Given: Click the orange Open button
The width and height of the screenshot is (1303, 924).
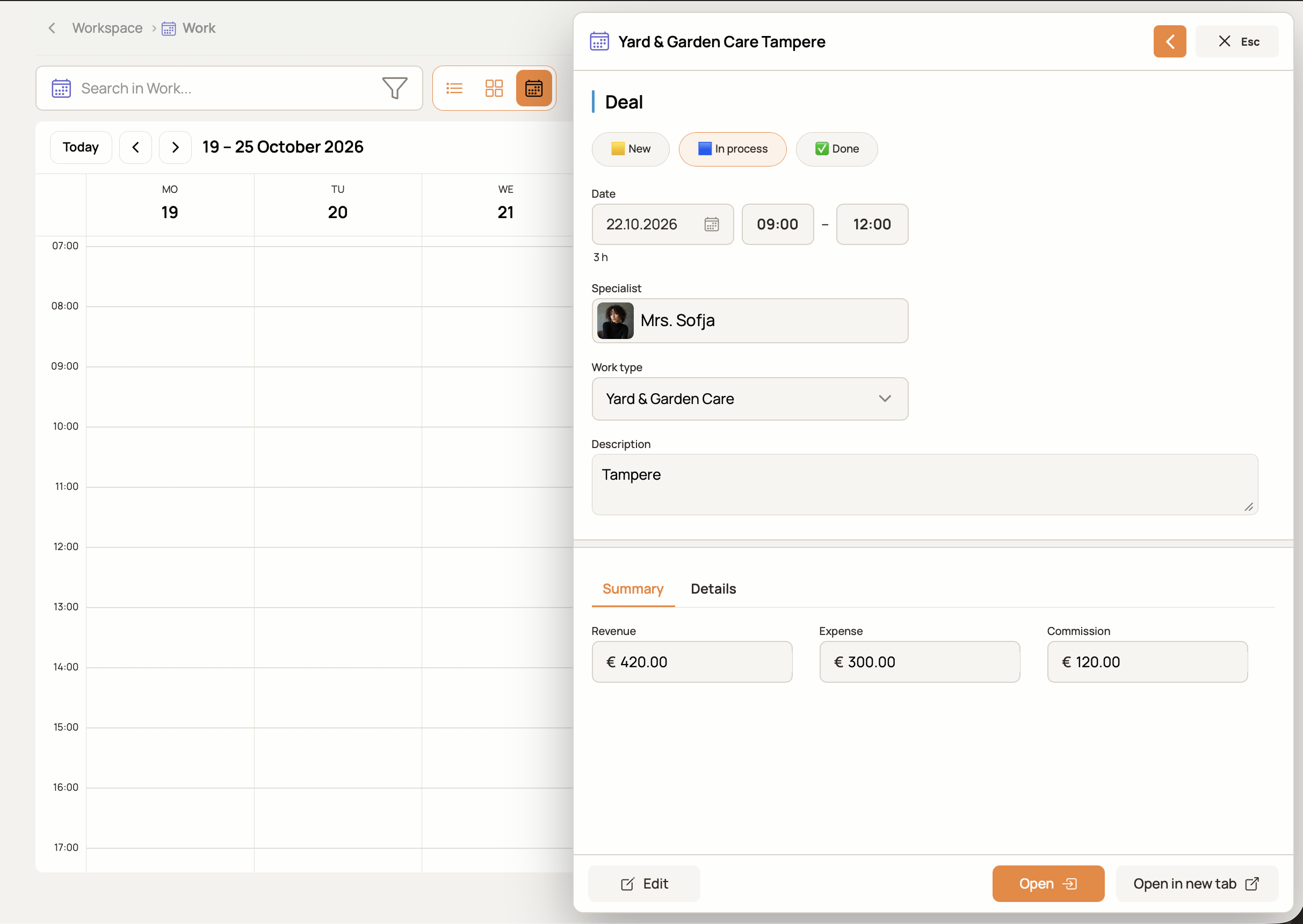Looking at the screenshot, I should pyautogui.click(x=1048, y=884).
